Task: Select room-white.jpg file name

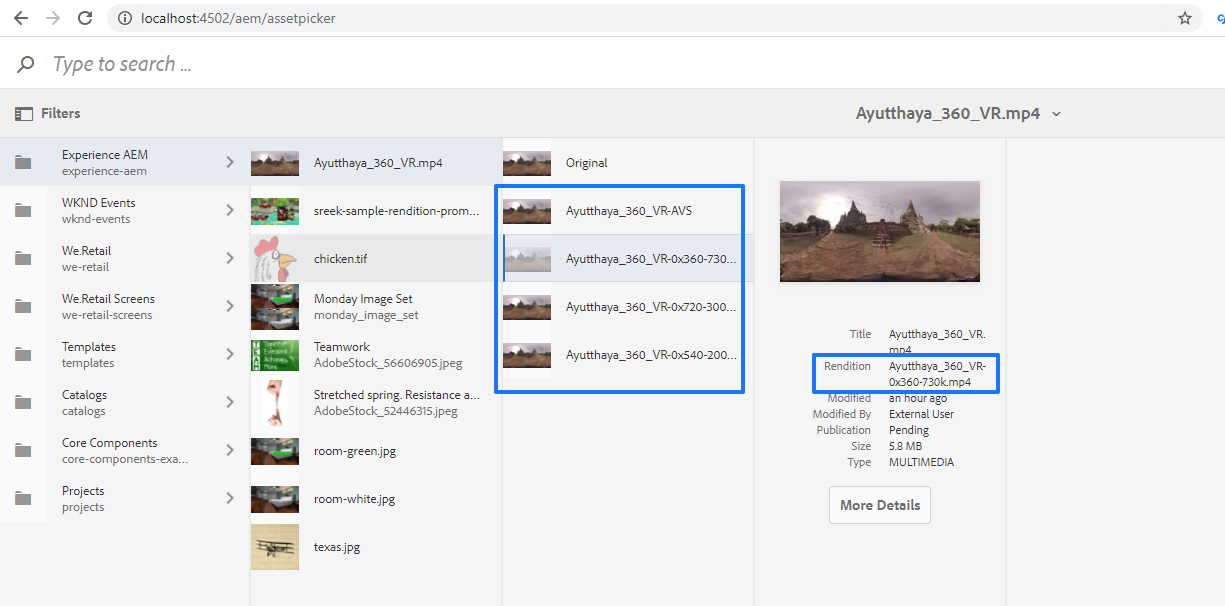Action: tap(354, 499)
